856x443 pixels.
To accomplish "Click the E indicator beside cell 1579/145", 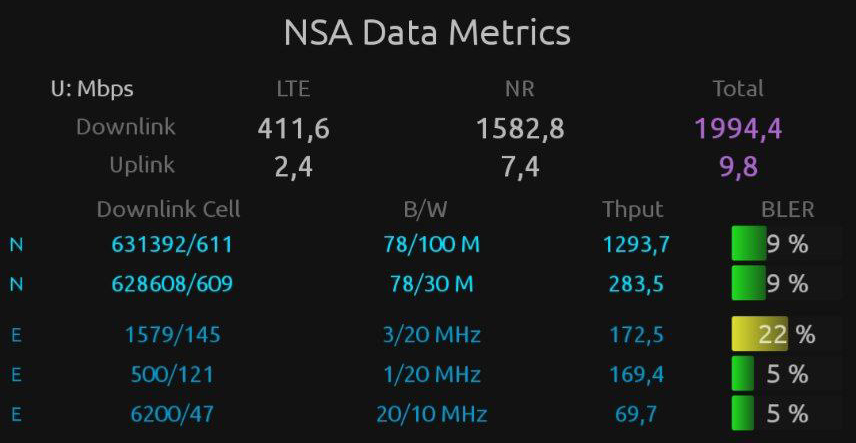I will click(16, 335).
